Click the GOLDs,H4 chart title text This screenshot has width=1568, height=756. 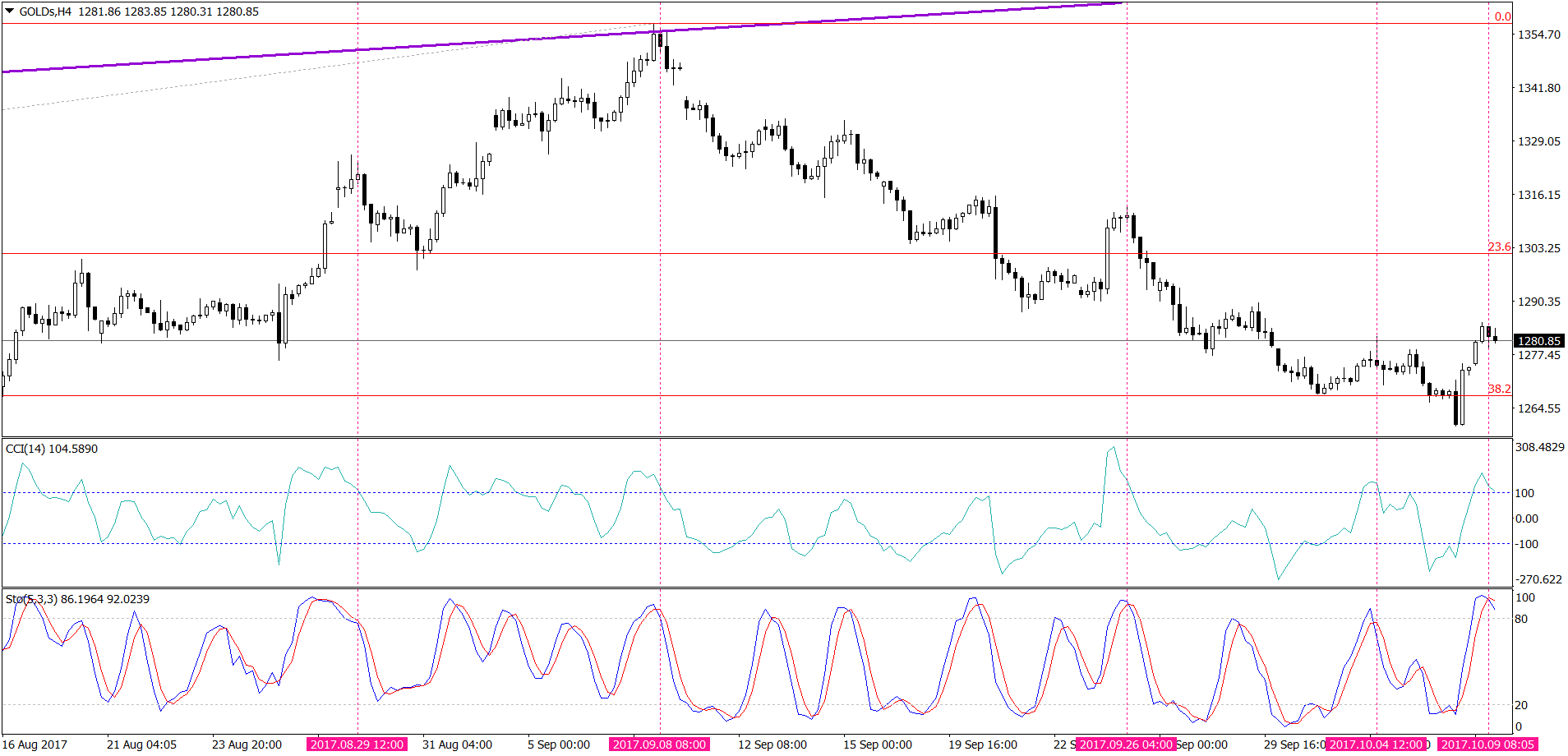click(x=46, y=12)
